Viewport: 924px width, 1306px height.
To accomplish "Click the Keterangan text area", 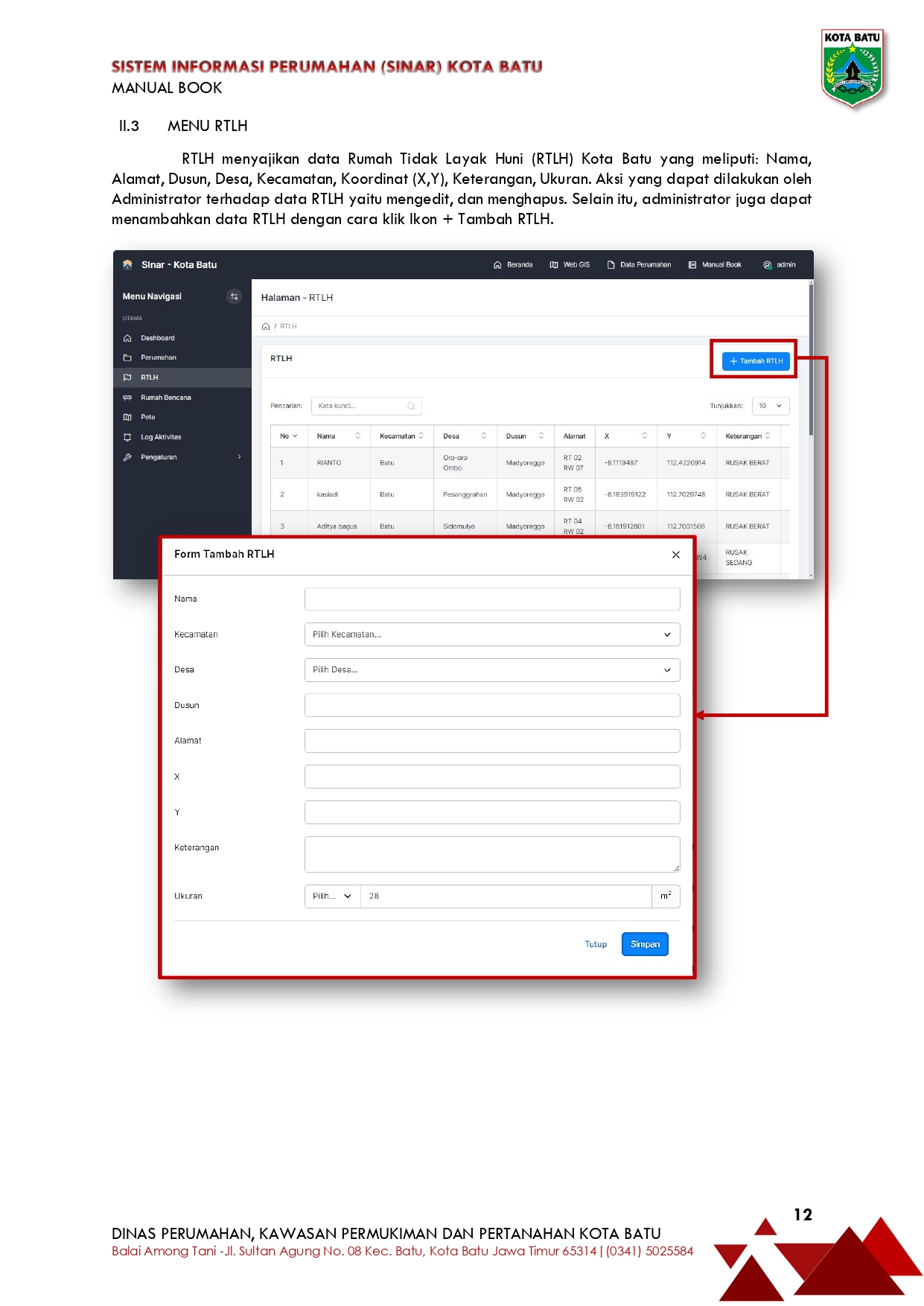I will [x=492, y=854].
